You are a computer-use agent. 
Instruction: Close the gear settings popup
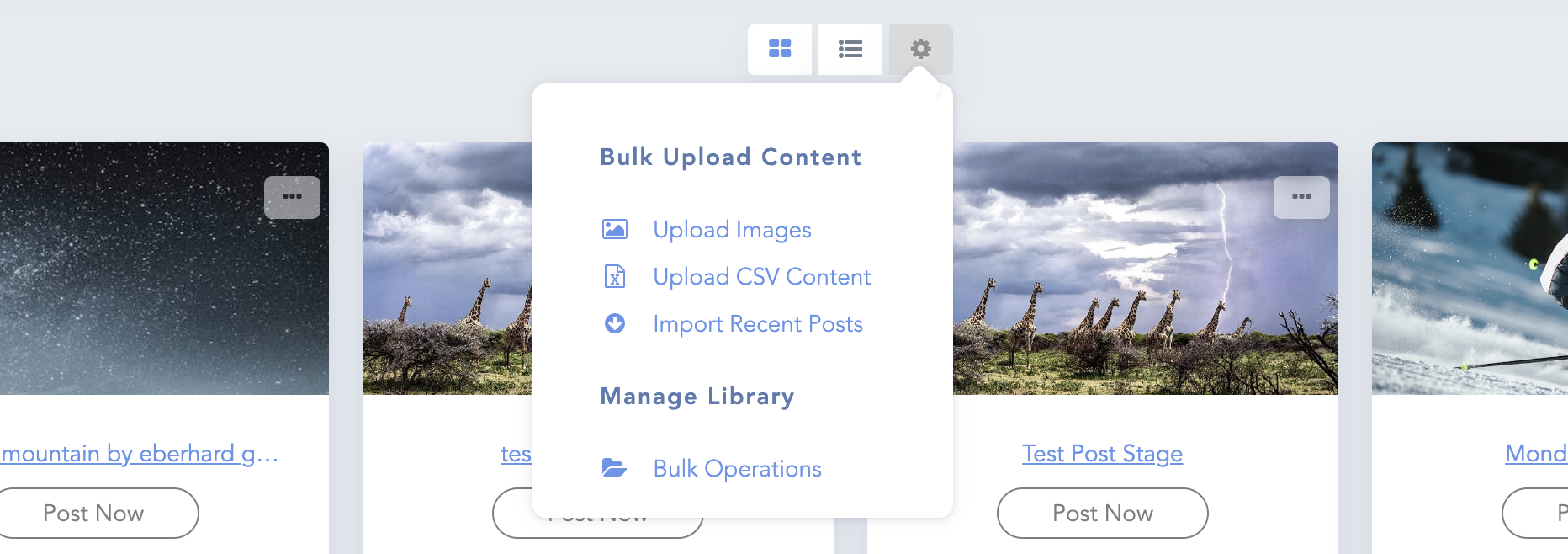[920, 49]
